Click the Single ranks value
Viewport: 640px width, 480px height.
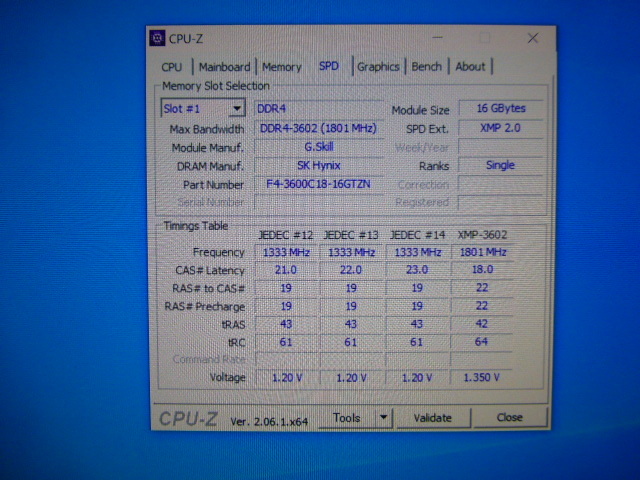point(501,165)
